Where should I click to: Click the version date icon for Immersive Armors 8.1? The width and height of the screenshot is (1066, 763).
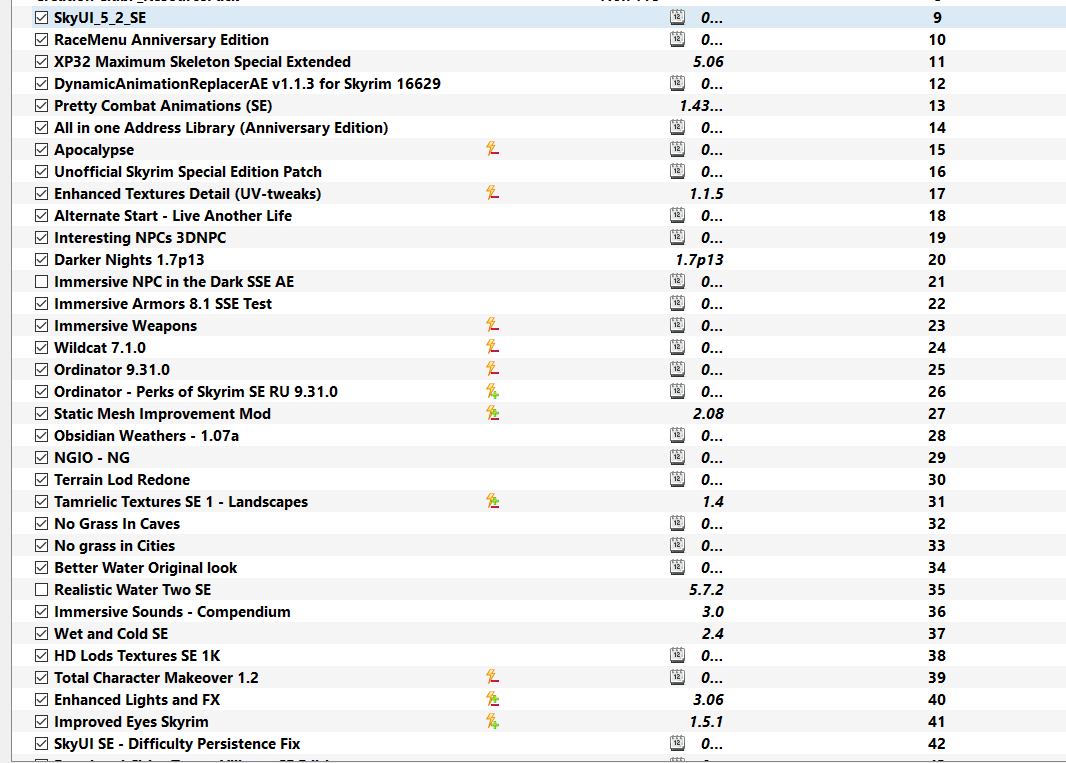[677, 303]
